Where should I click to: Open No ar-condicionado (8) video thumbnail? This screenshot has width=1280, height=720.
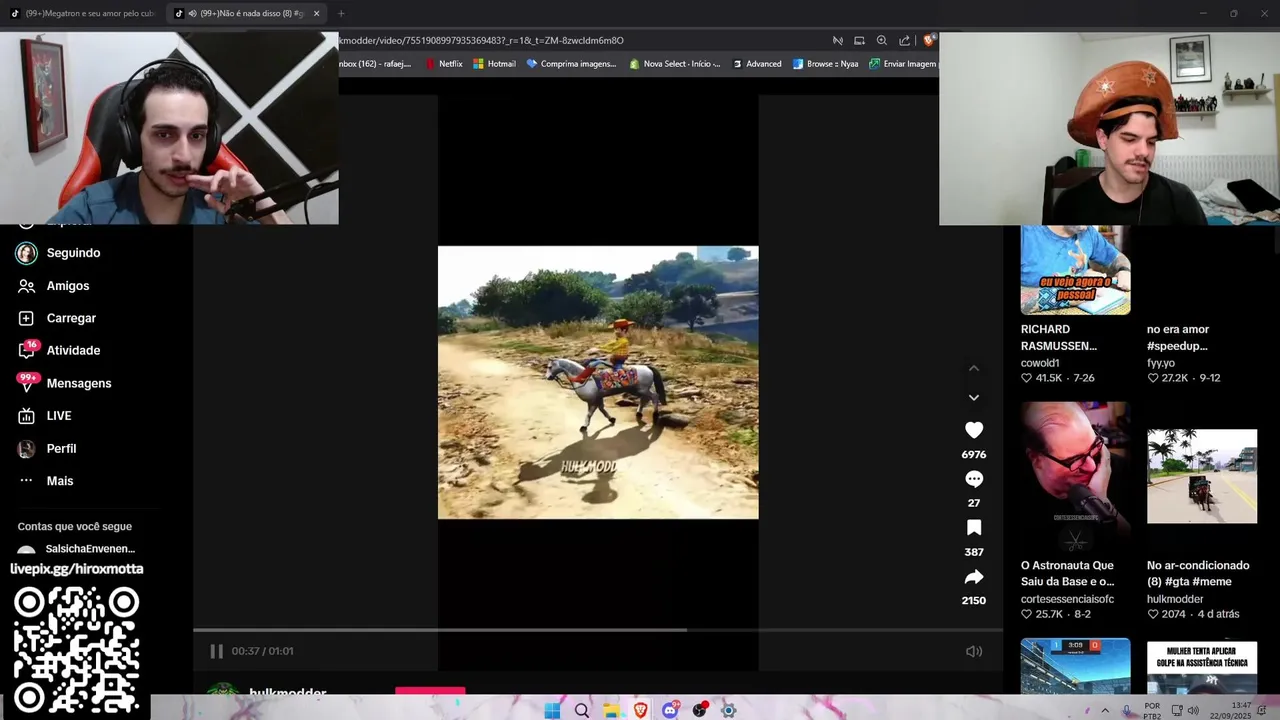coord(1202,476)
